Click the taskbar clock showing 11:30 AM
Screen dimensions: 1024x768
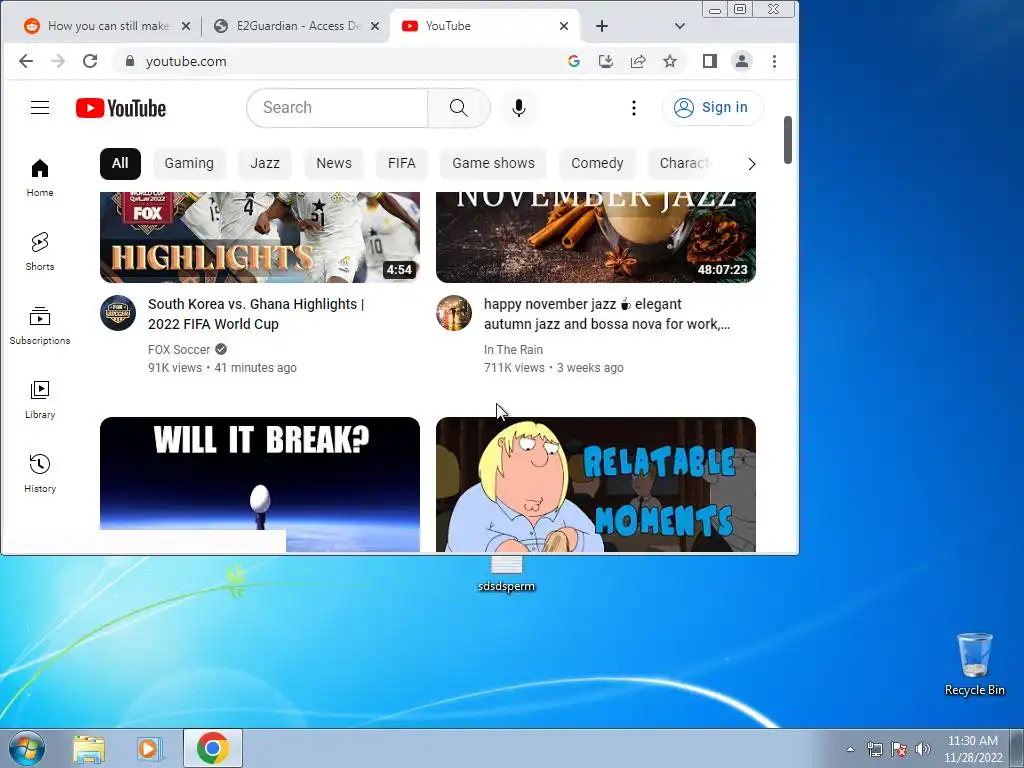tap(972, 749)
